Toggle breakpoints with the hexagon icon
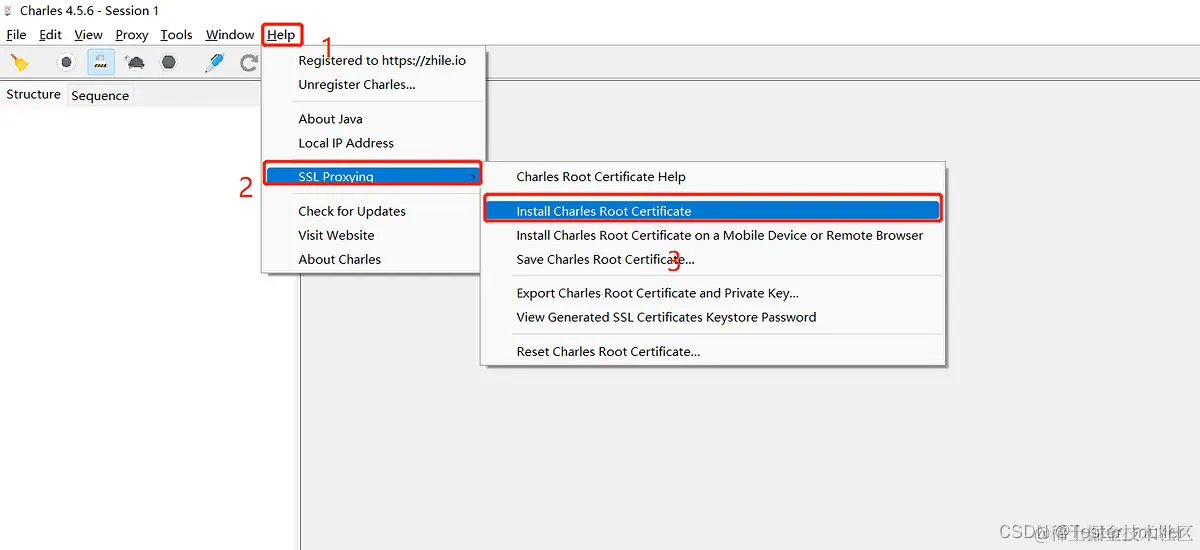This screenshot has height=550, width=1200. click(x=169, y=62)
